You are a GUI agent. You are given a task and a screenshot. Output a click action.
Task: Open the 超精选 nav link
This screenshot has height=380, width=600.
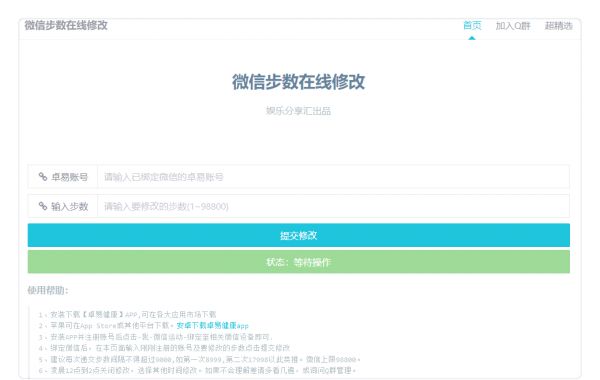(558, 26)
